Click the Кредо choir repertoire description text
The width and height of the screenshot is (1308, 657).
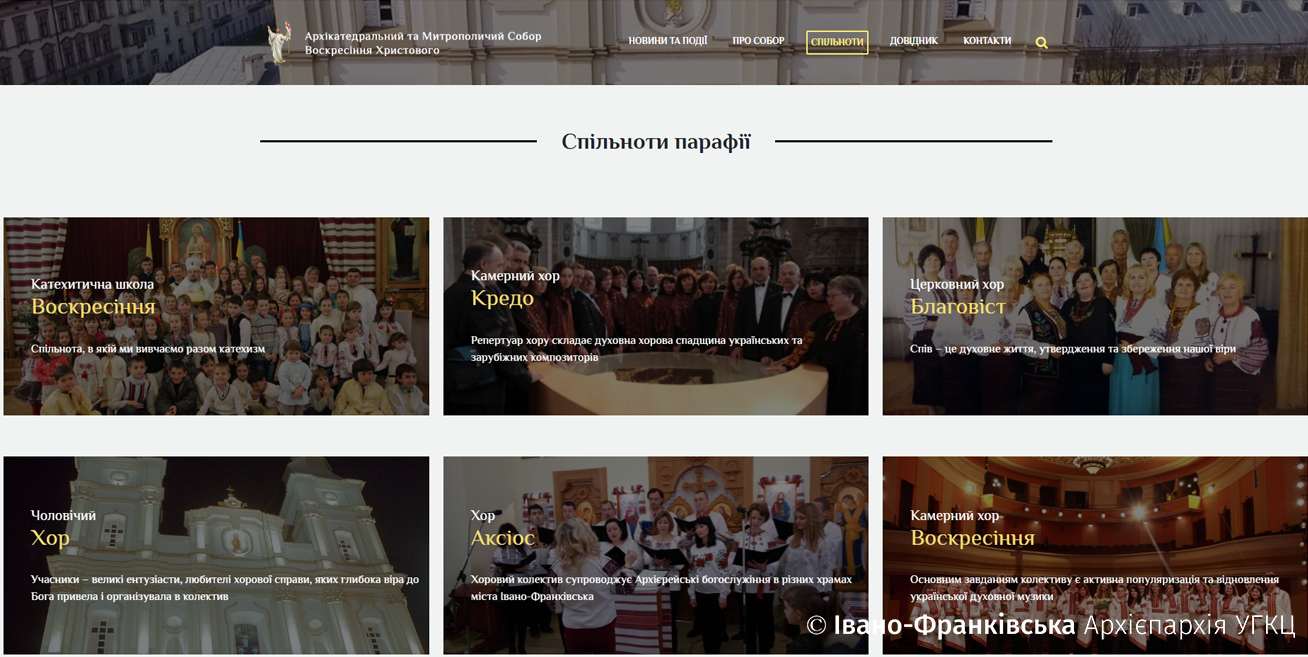coord(636,348)
